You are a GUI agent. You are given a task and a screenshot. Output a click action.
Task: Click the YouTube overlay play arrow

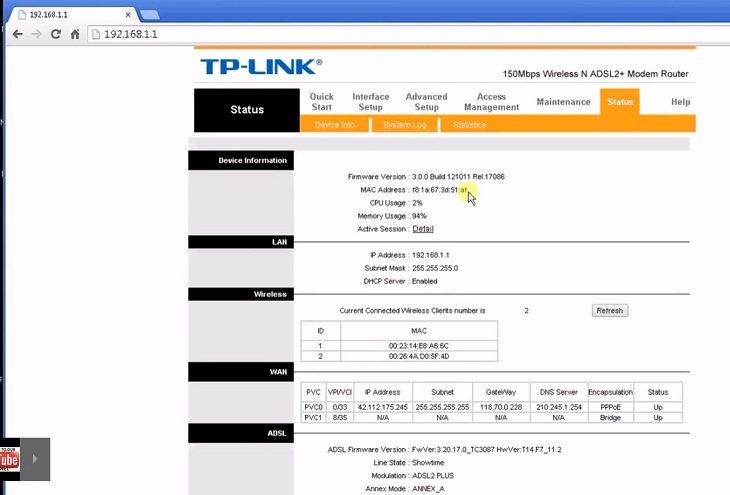[x=35, y=459]
